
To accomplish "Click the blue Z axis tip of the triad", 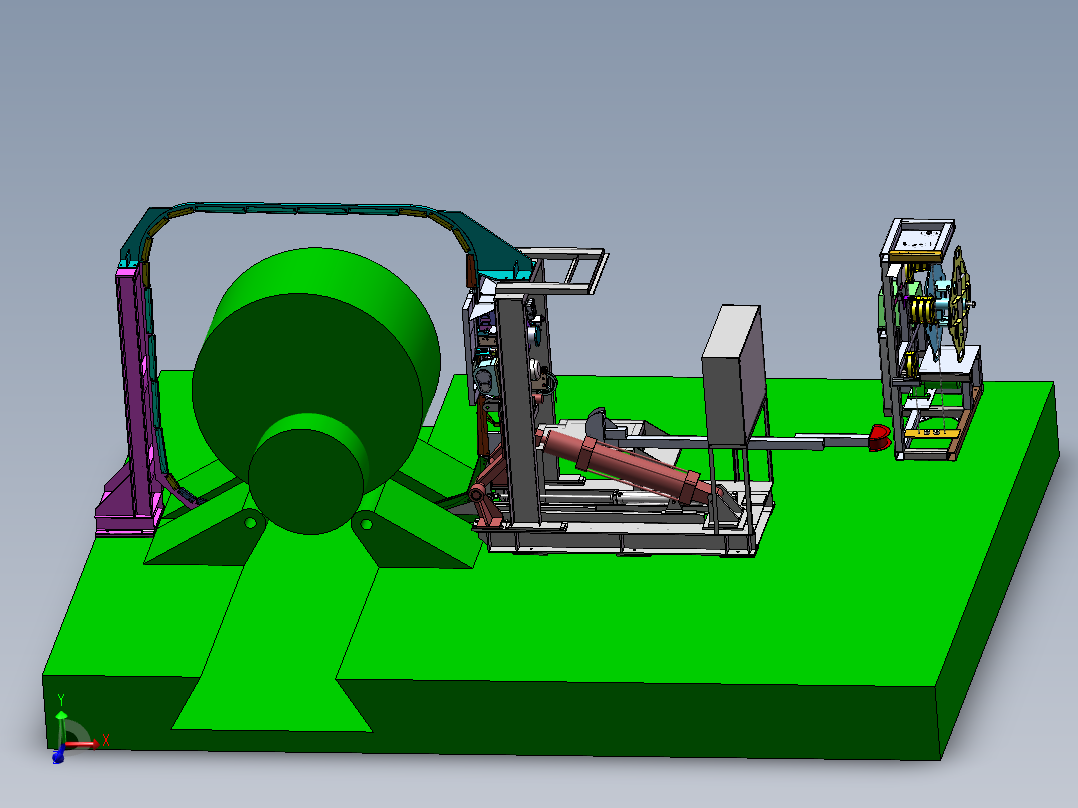I will pos(58,756).
